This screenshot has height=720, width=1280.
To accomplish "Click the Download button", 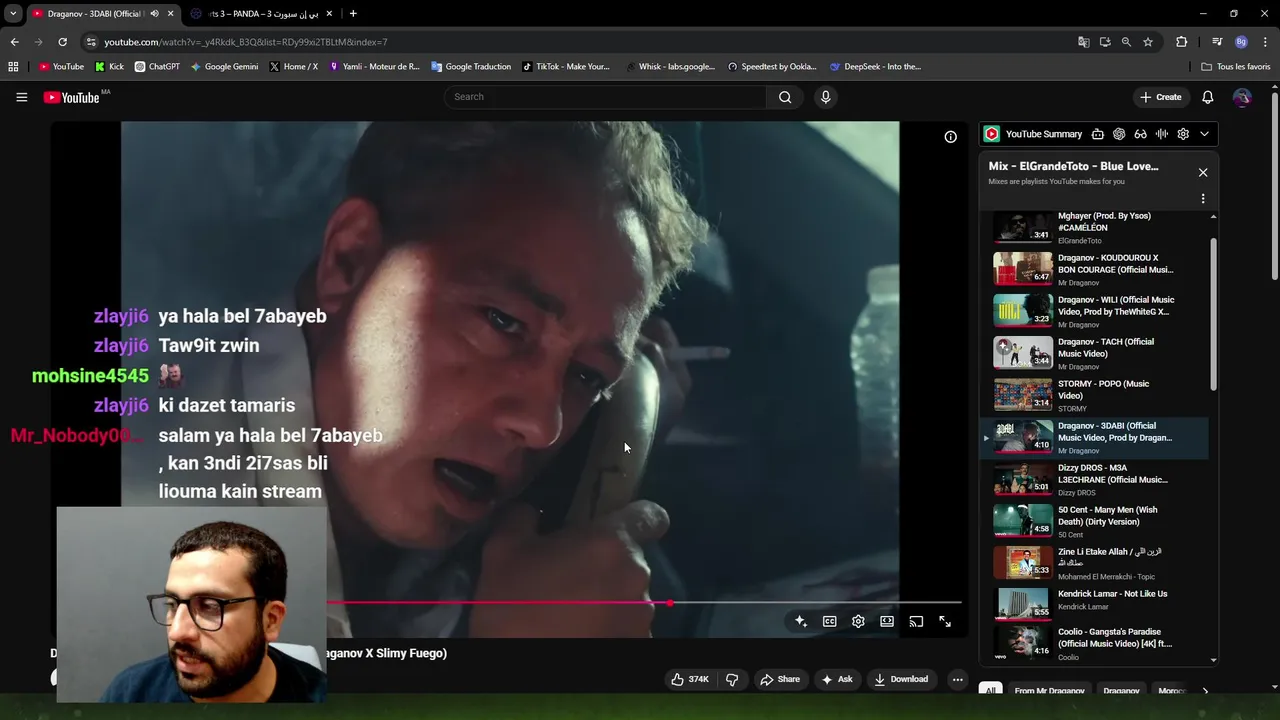I will 901,679.
